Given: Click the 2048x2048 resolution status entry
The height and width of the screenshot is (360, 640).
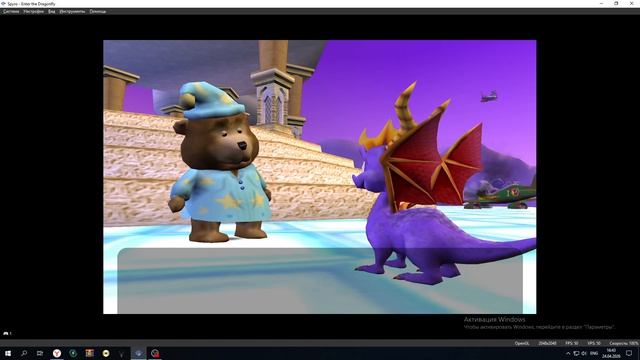Looking at the screenshot, I should pos(547,343).
